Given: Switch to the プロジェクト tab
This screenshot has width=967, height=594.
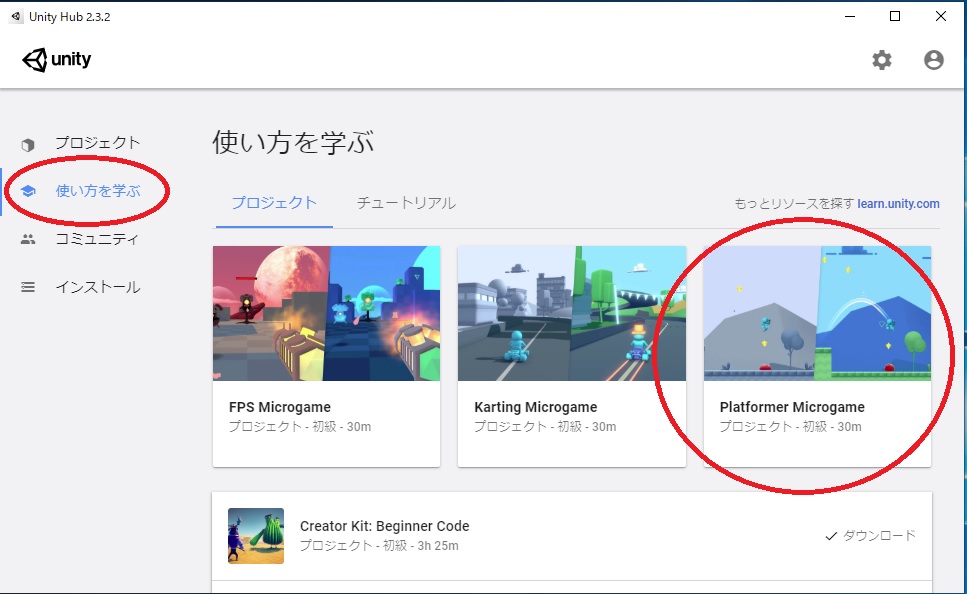Looking at the screenshot, I should pos(274,203).
